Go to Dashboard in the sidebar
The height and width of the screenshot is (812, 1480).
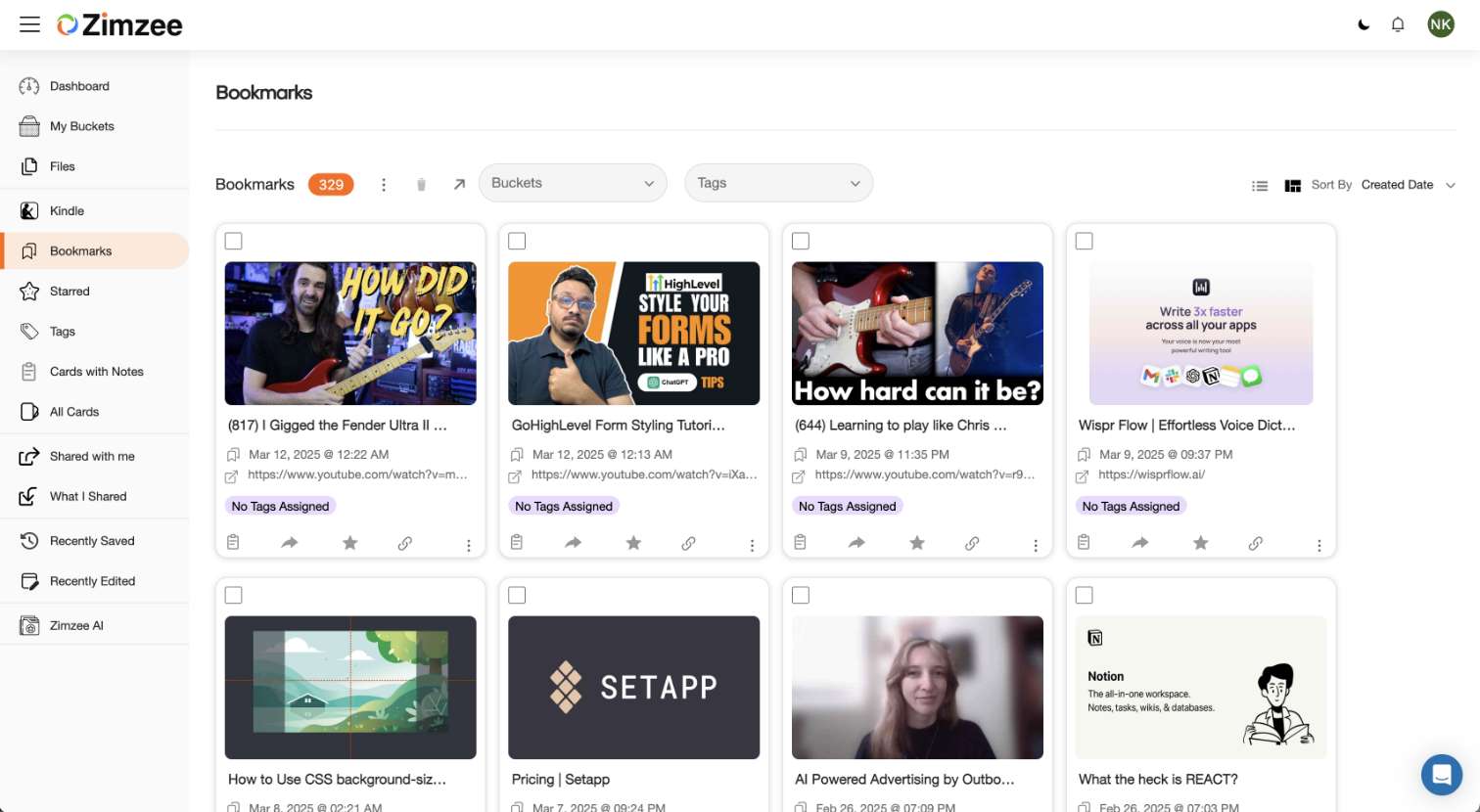click(94, 86)
